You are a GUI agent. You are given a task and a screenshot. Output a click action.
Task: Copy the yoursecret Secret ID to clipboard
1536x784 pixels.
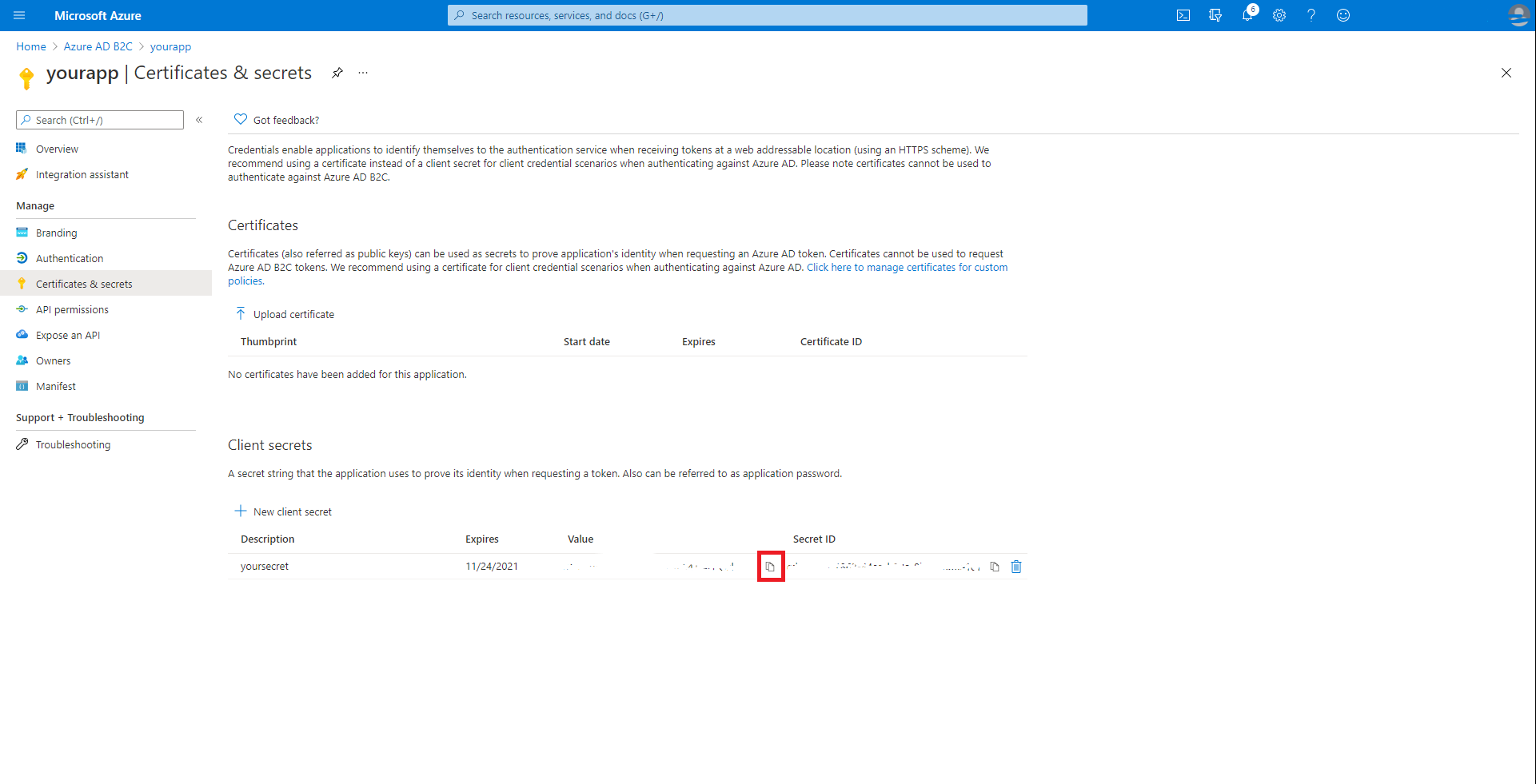pyautogui.click(x=995, y=567)
